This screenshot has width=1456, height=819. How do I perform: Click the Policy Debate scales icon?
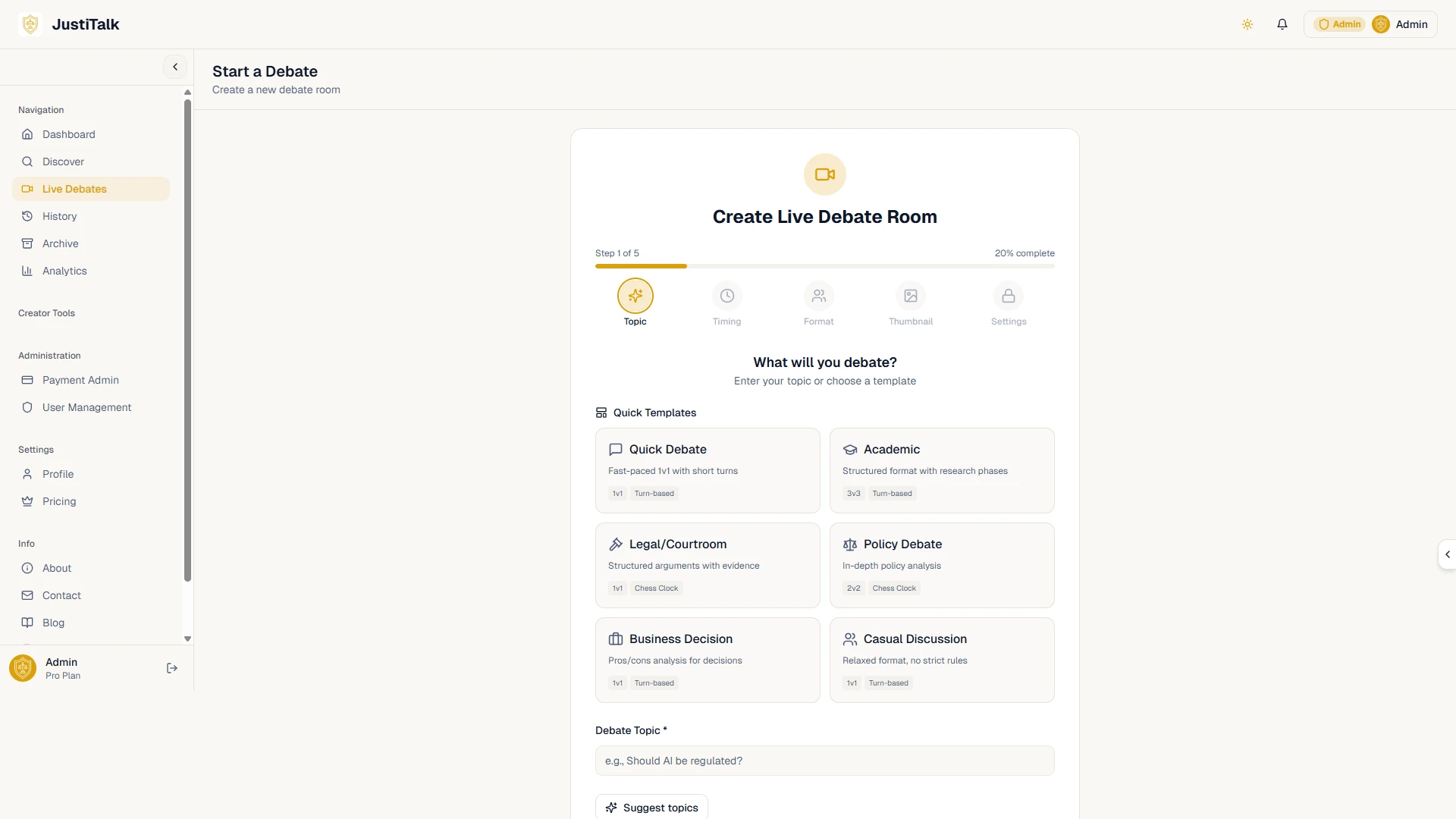(850, 544)
